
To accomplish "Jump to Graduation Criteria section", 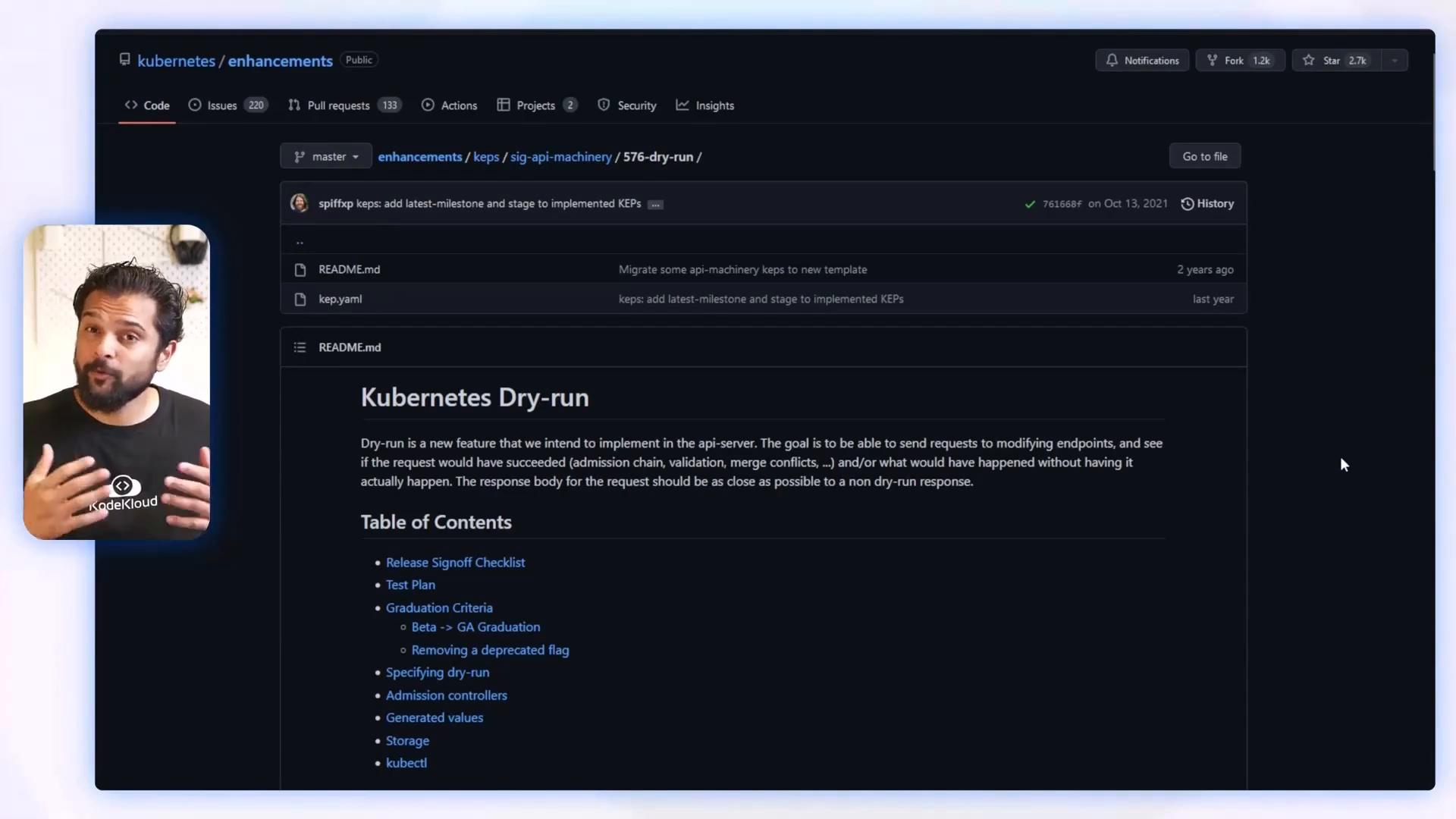I will tap(439, 608).
